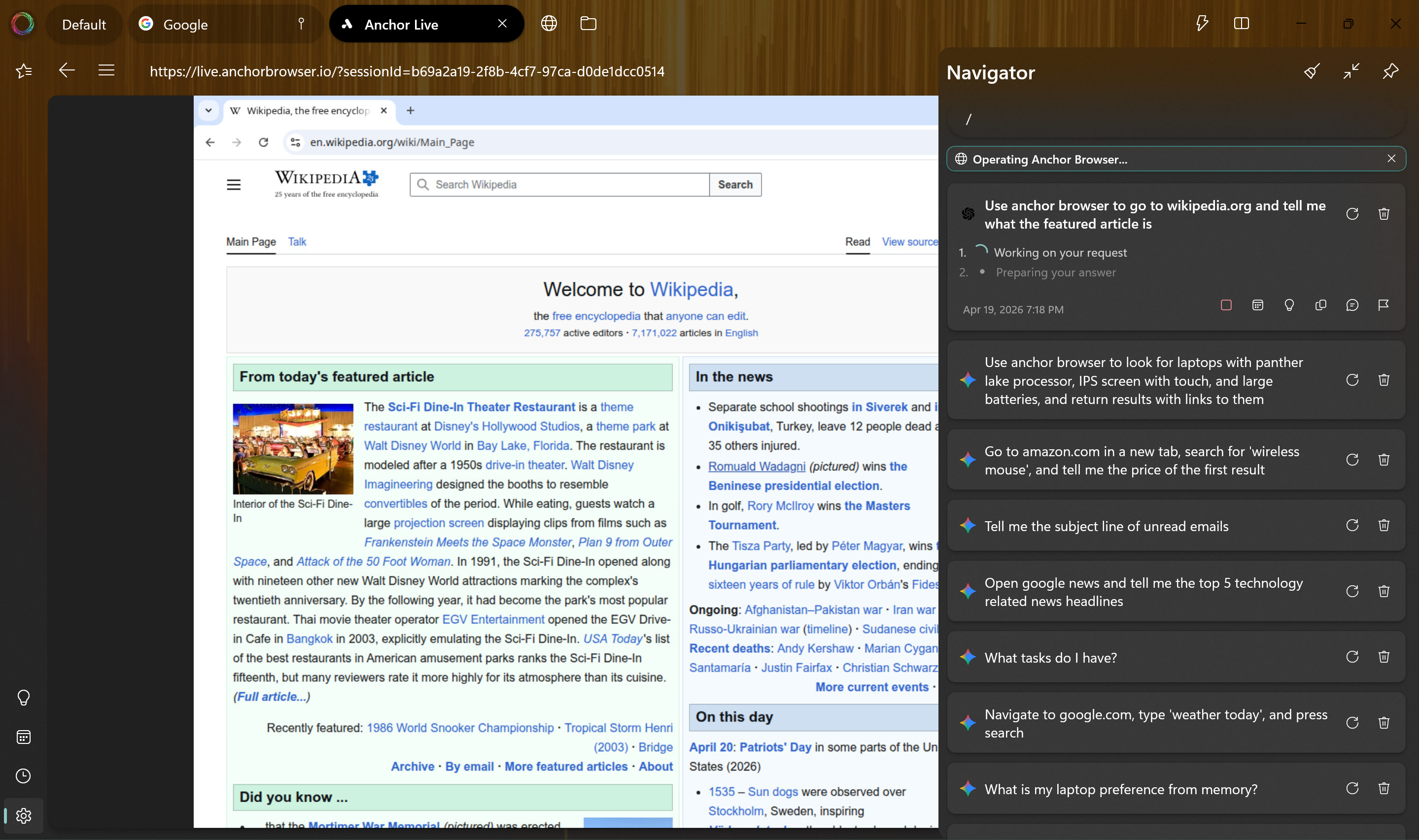Dismiss the Operating Anchor Browser status bar
Image resolution: width=1419 pixels, height=840 pixels.
point(1391,159)
